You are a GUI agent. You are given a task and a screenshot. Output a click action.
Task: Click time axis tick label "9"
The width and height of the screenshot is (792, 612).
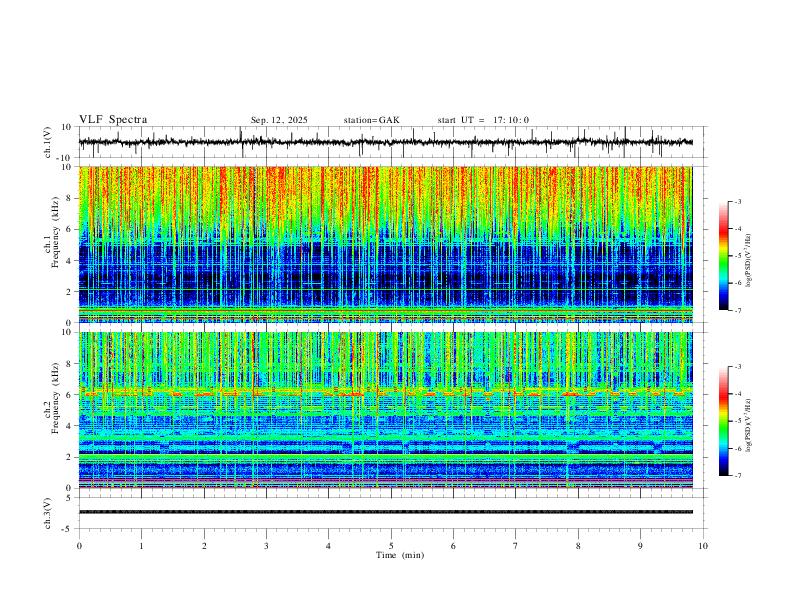pos(640,546)
